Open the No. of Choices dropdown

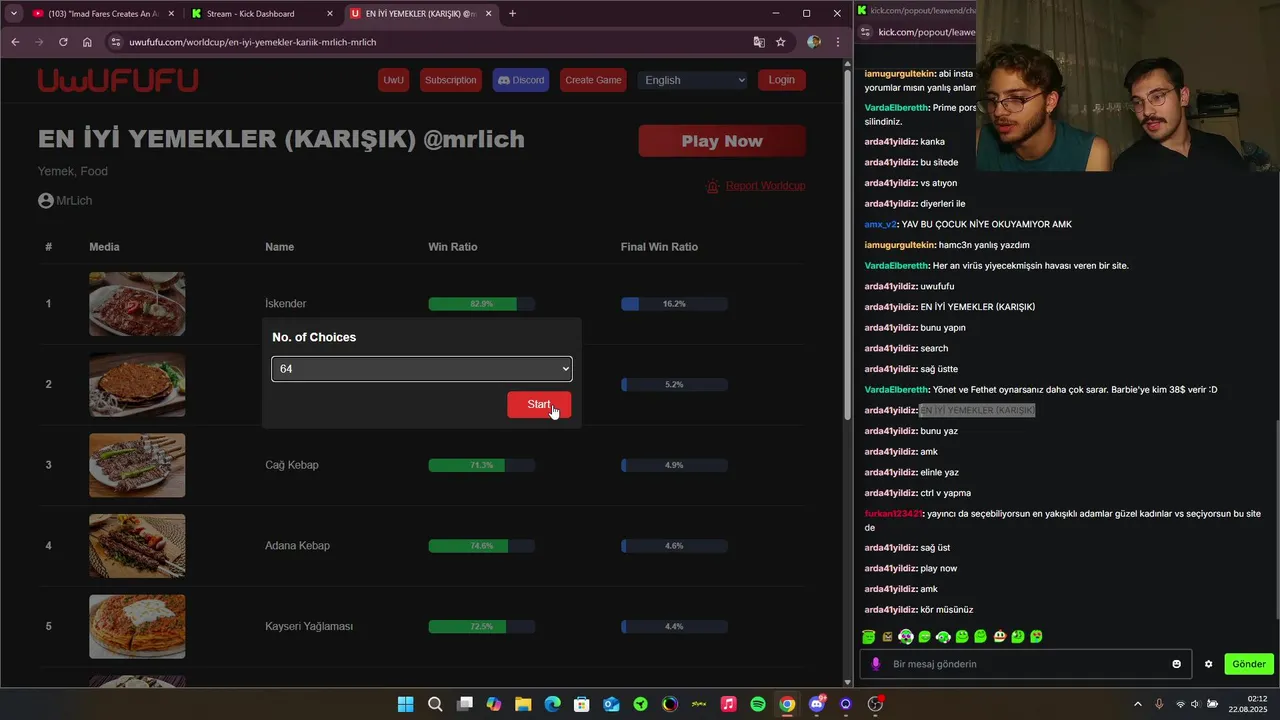coord(421,368)
